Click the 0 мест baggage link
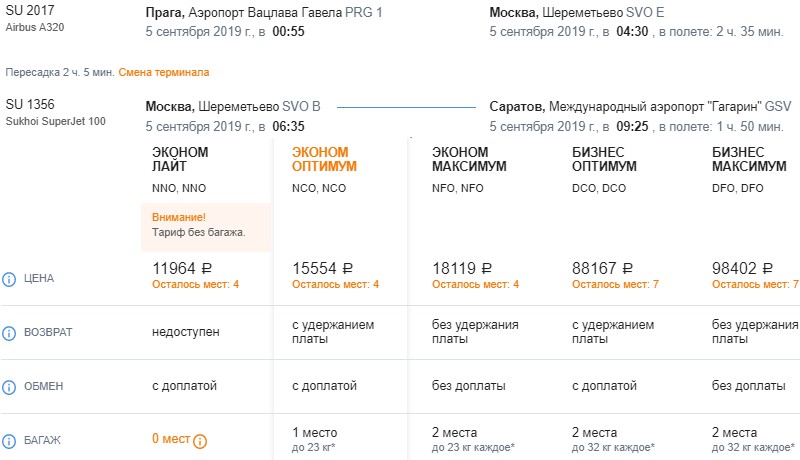The width and height of the screenshot is (800, 460). coord(170,439)
